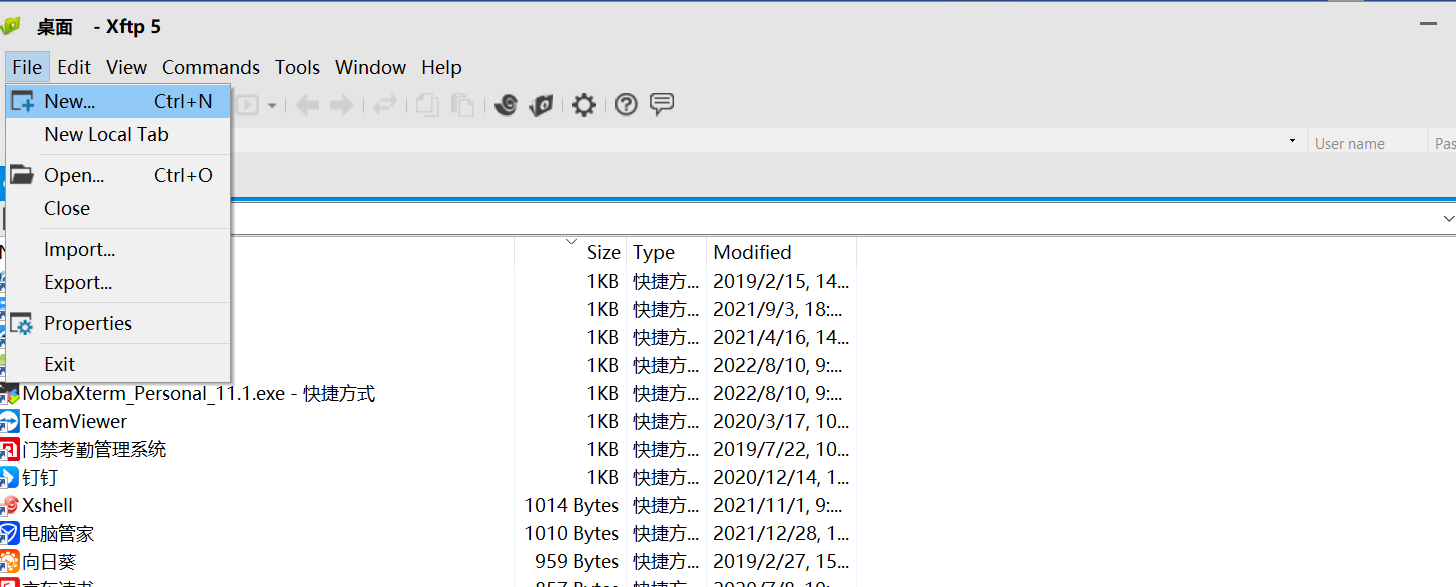Click the 2021/12/28 modified date
1456x587 pixels.
click(x=781, y=534)
